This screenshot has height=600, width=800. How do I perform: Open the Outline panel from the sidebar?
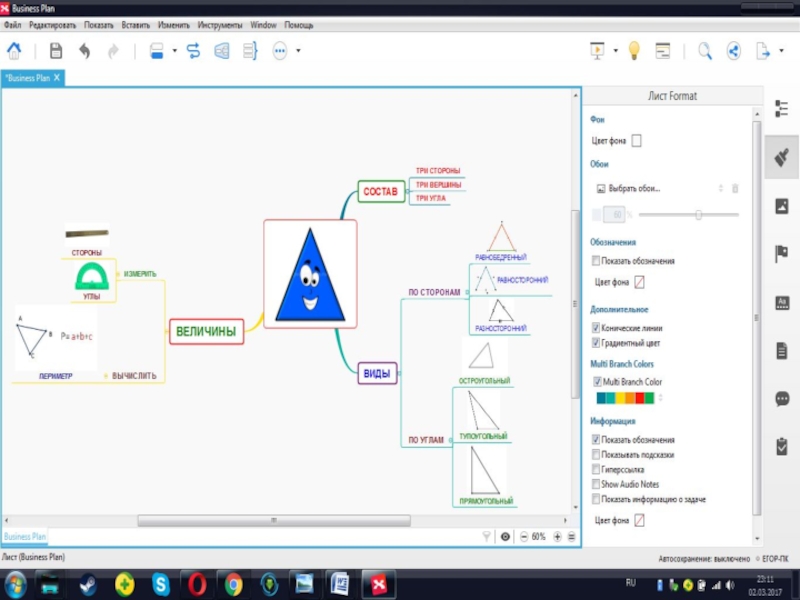pyautogui.click(x=782, y=109)
